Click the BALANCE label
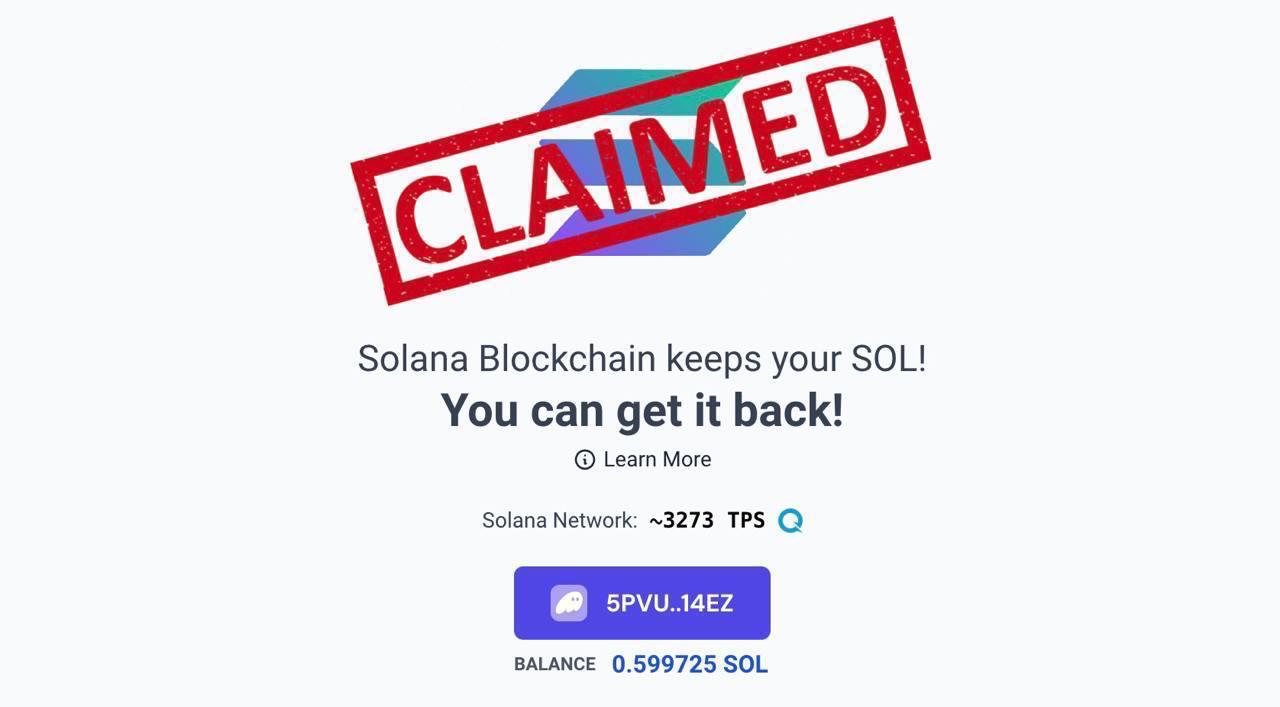The width and height of the screenshot is (1280, 707). [554, 665]
